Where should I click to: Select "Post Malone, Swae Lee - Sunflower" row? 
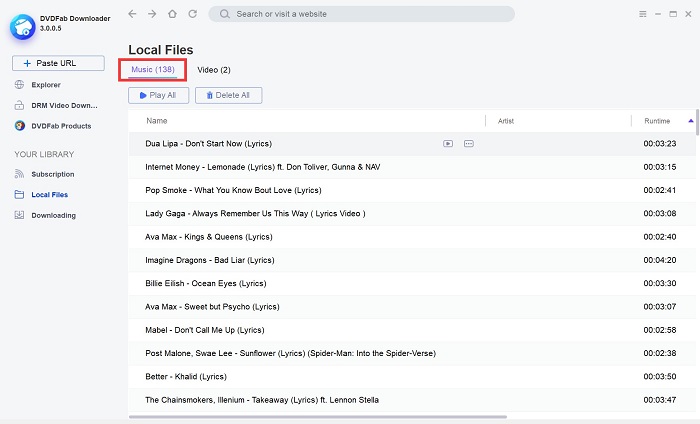pos(412,353)
